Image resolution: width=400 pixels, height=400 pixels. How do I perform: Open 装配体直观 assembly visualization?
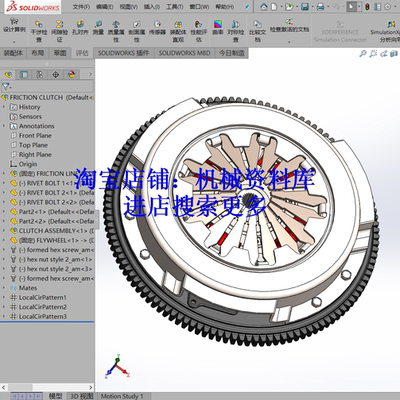tap(178, 31)
